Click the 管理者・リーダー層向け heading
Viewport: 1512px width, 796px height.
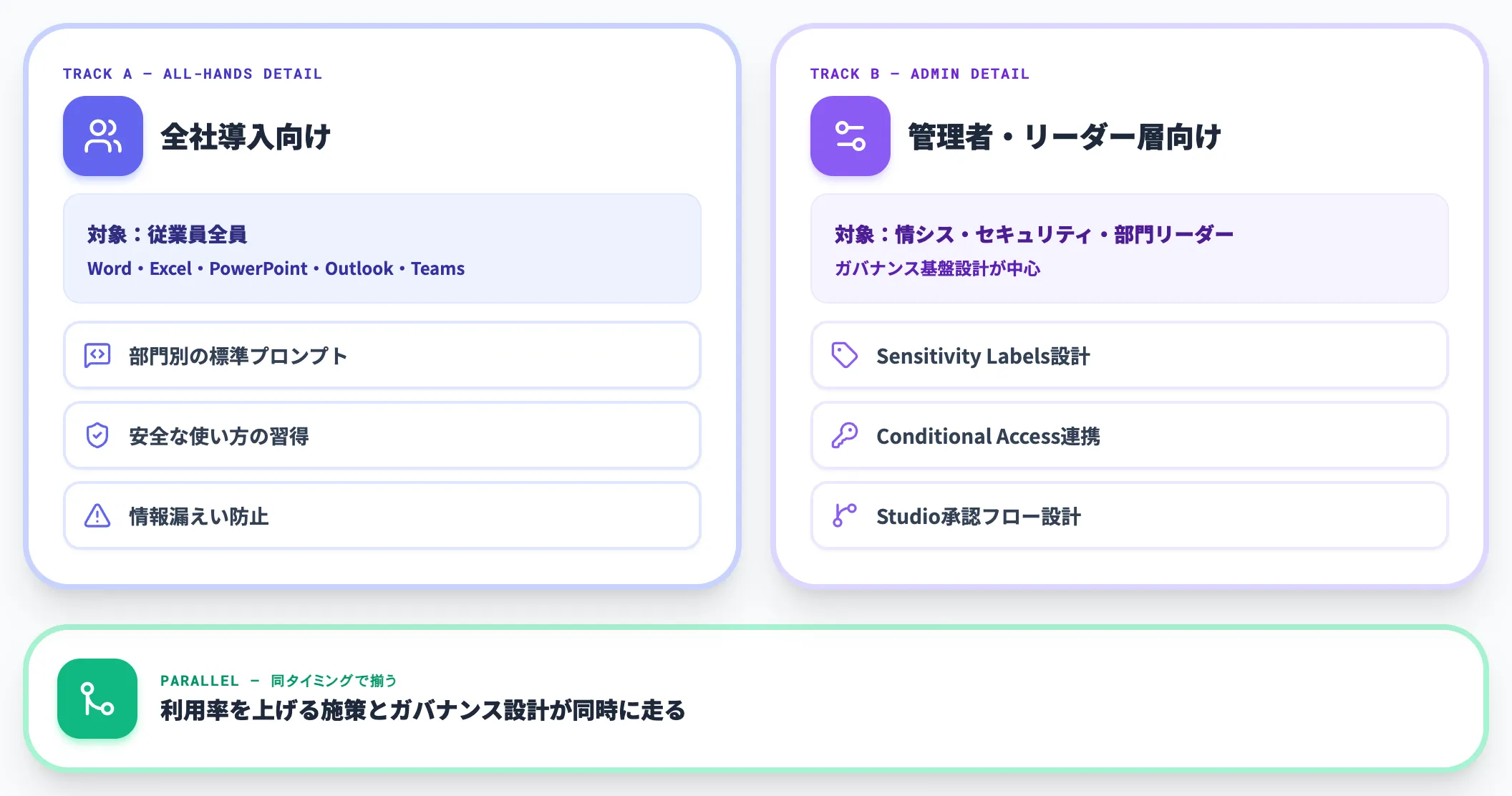[1065, 136]
